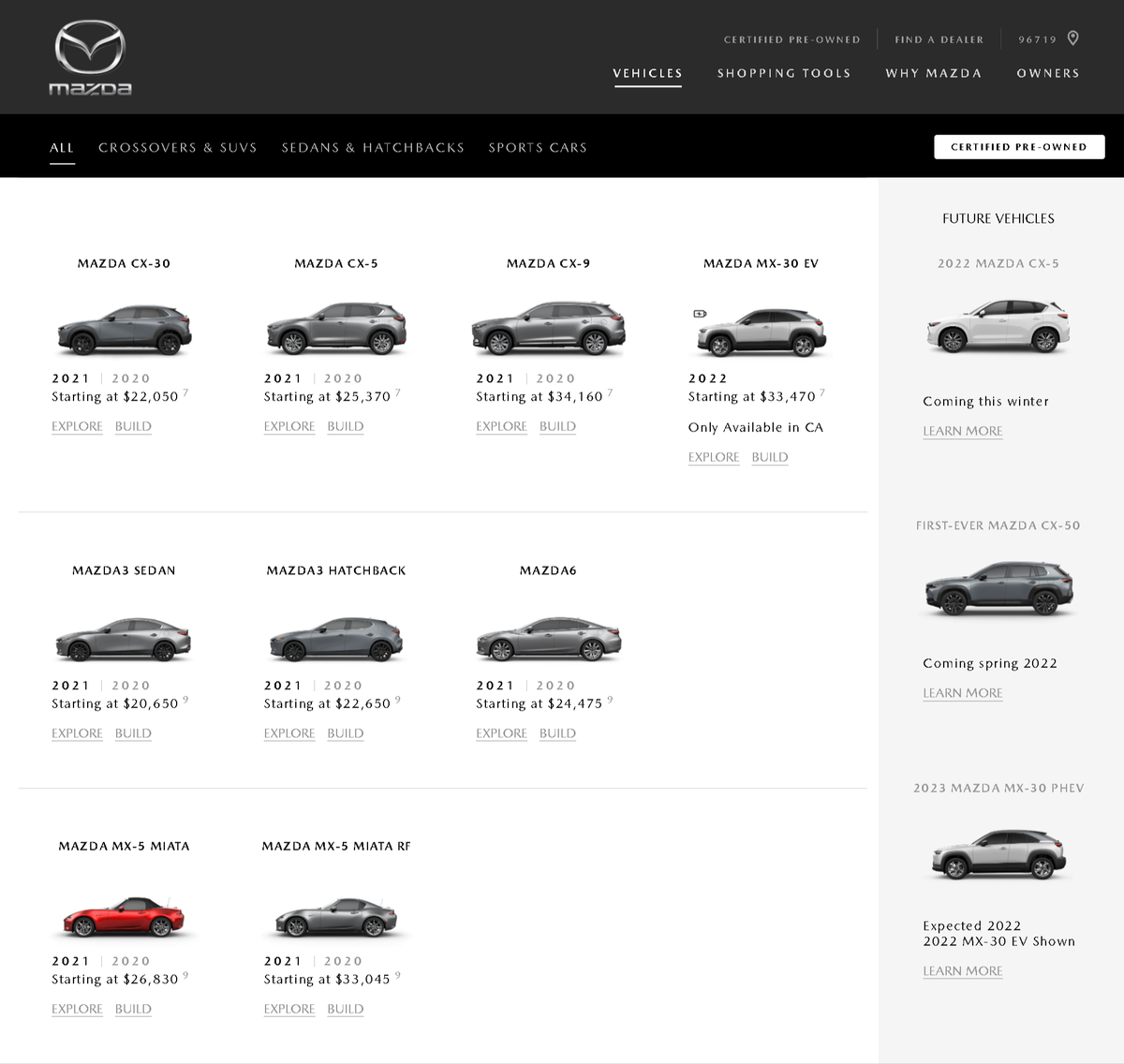The image size is (1124, 1064).
Task: Explore the Mazda MX-30 EV
Action: (x=714, y=457)
